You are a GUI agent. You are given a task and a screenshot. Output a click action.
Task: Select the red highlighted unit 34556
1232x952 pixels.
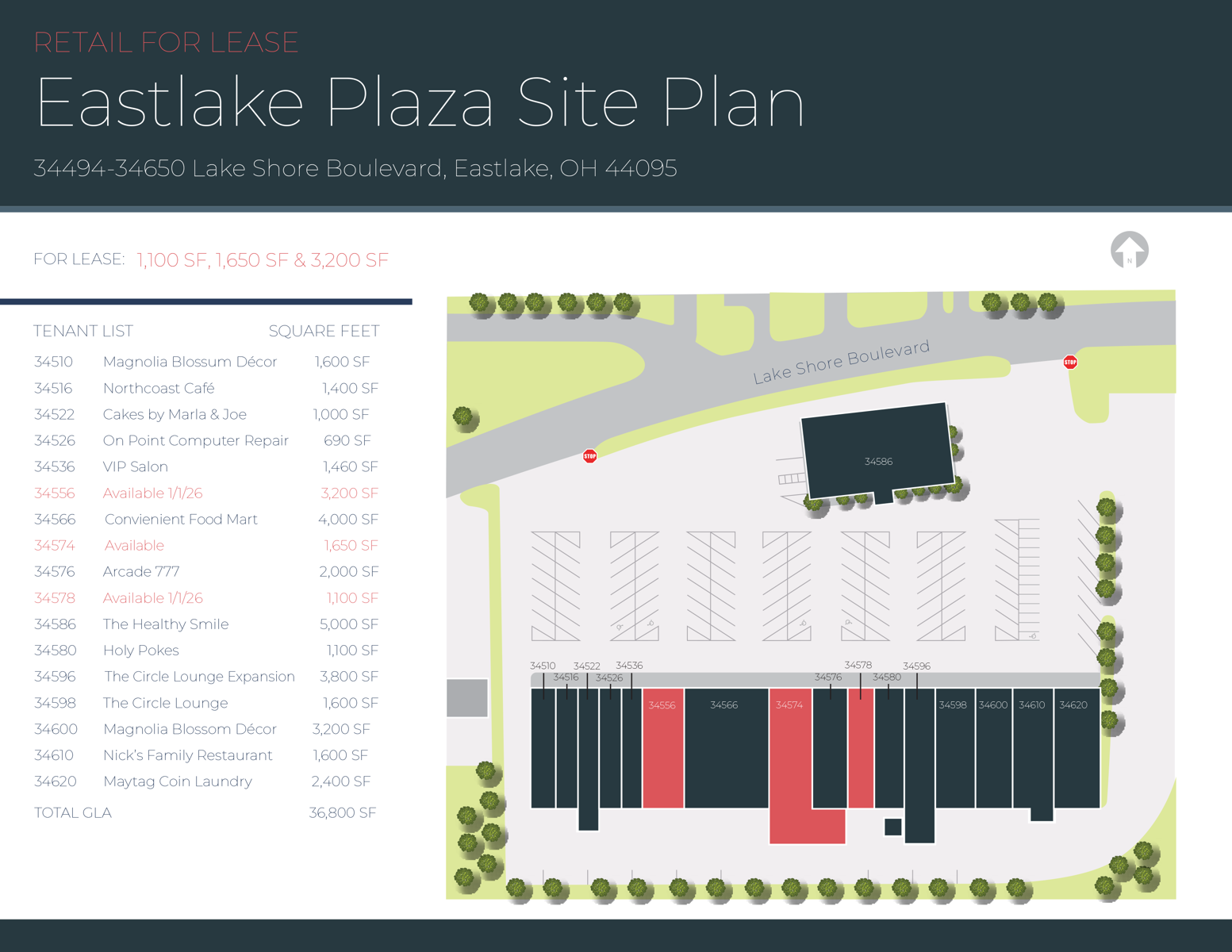(x=662, y=746)
